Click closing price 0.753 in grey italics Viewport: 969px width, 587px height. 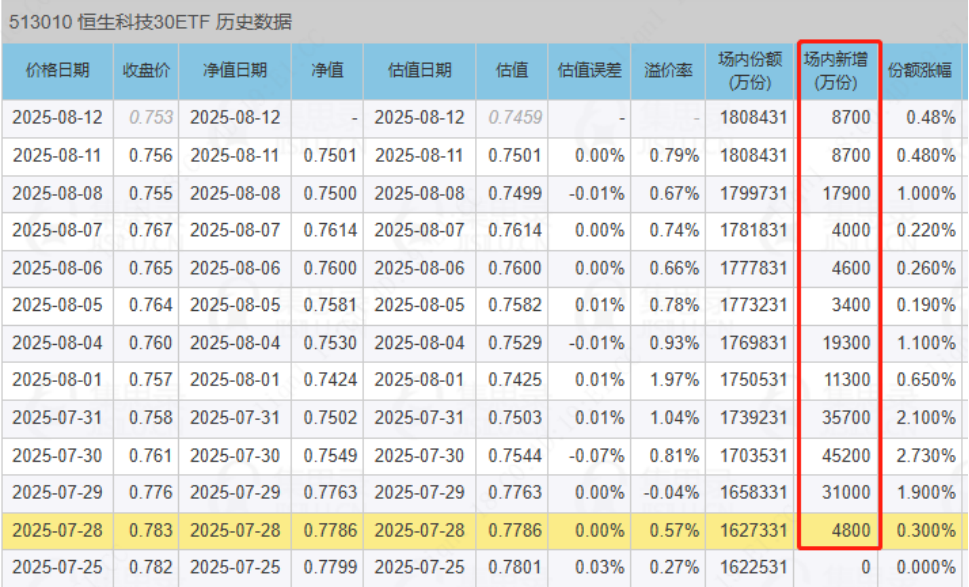[151, 117]
